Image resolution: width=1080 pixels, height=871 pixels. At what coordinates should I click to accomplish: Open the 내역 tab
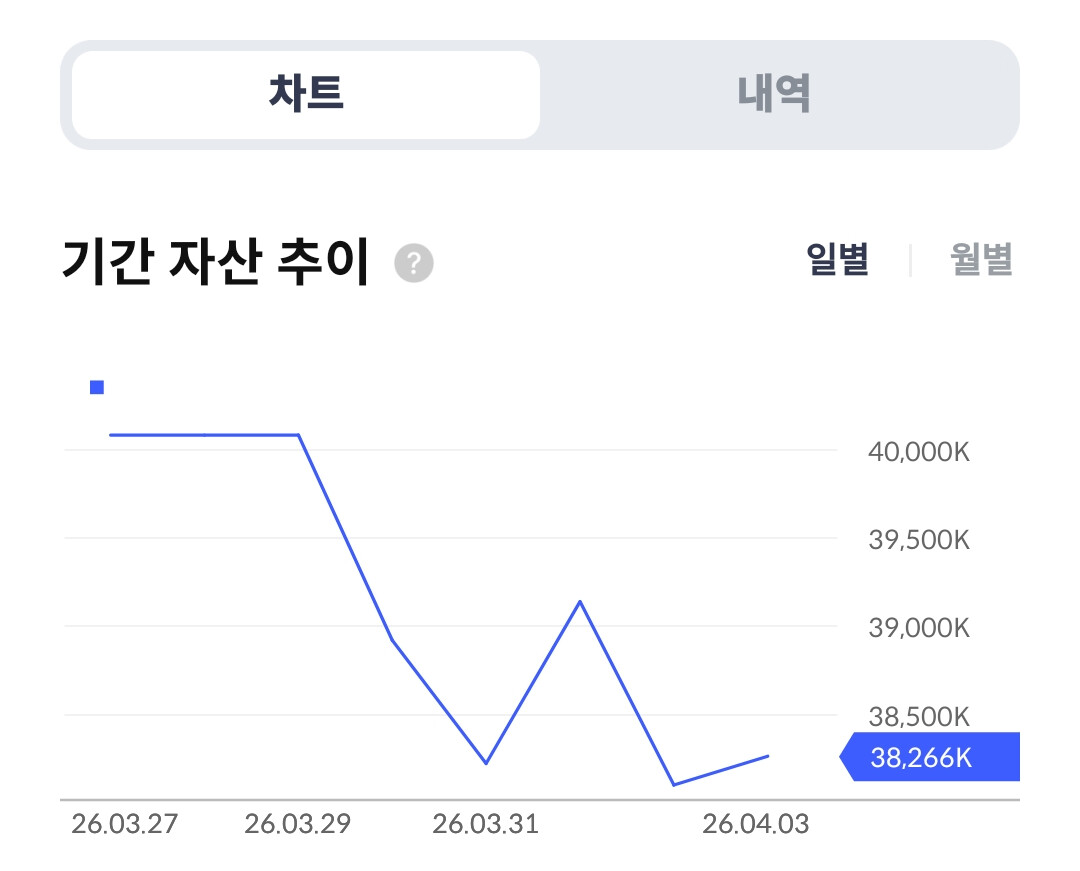(774, 95)
